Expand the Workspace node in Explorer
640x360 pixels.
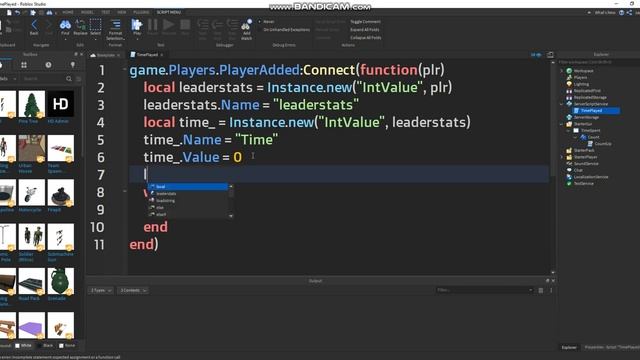pos(562,71)
